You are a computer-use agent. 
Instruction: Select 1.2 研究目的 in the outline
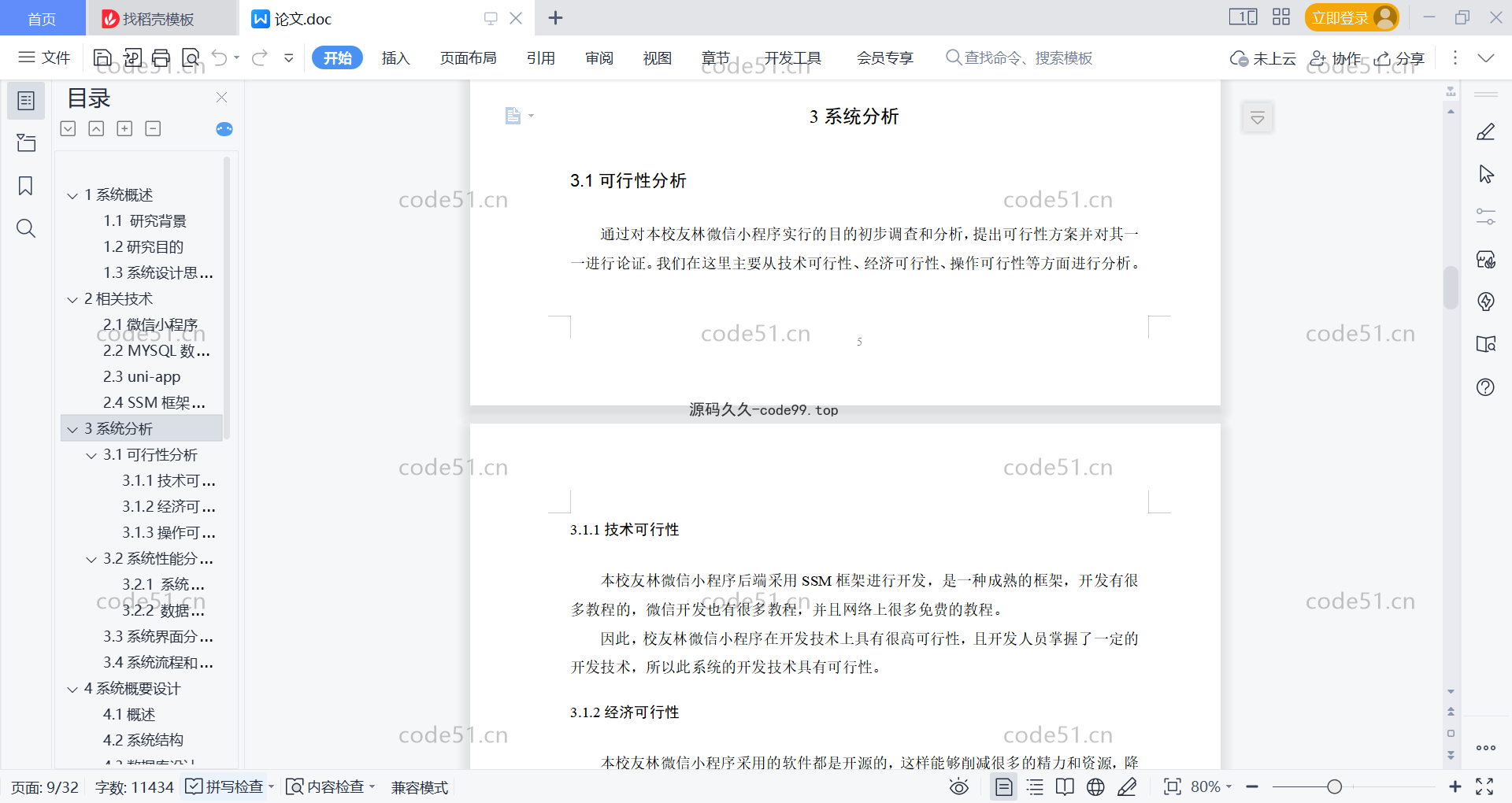click(143, 246)
